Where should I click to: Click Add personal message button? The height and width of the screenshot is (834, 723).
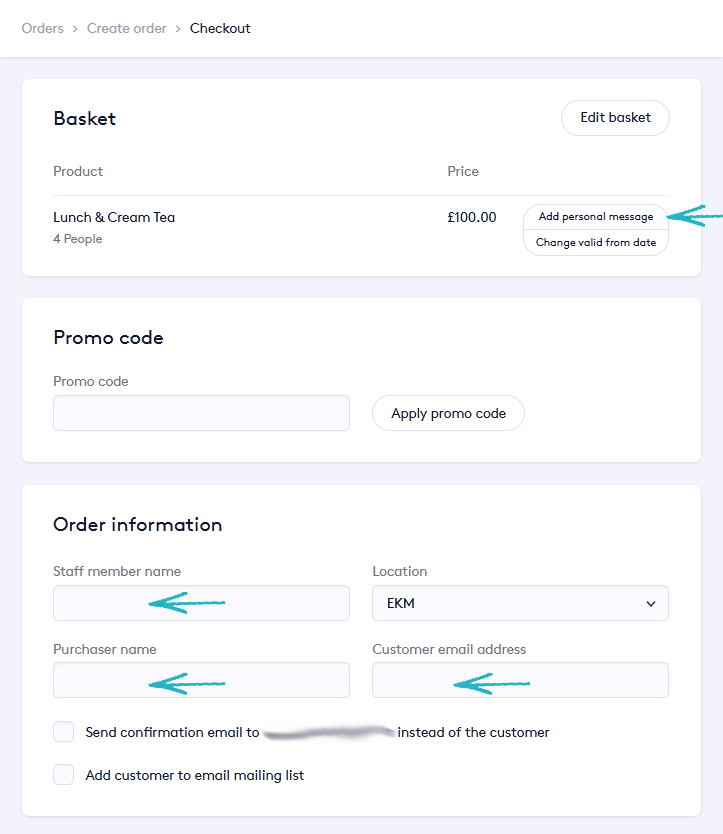[595, 217]
